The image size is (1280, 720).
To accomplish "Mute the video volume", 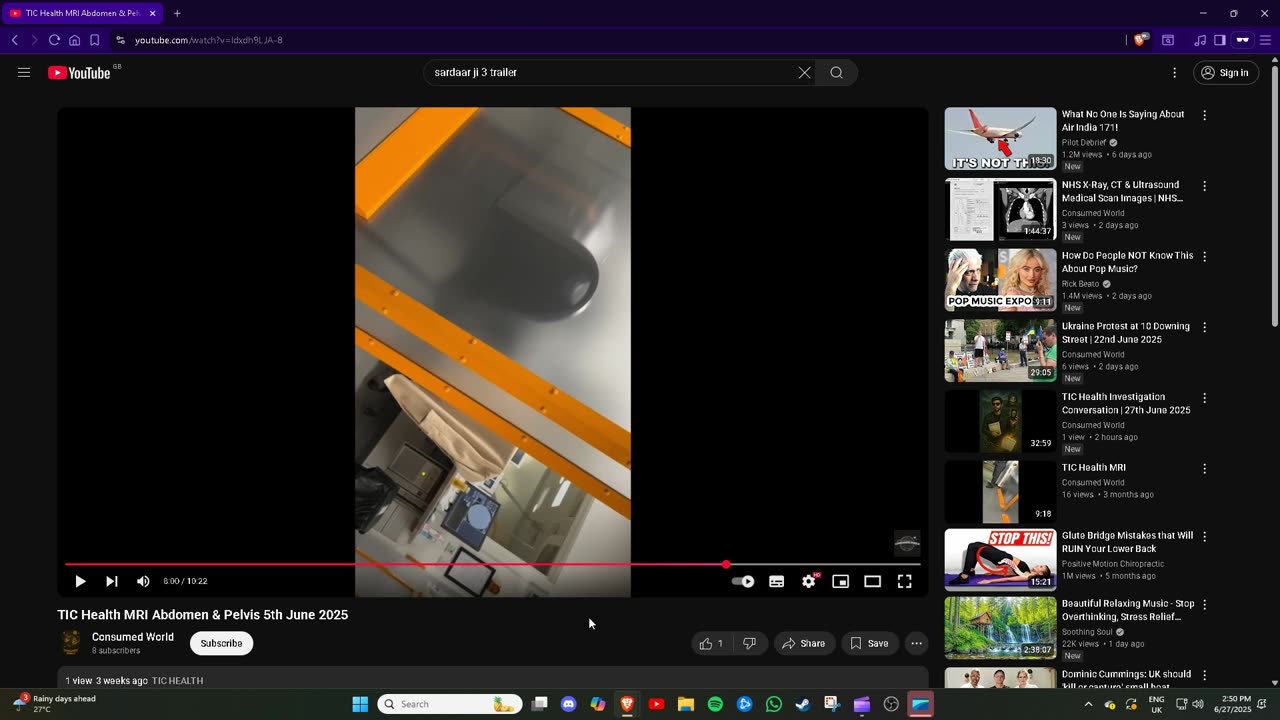I will [143, 581].
